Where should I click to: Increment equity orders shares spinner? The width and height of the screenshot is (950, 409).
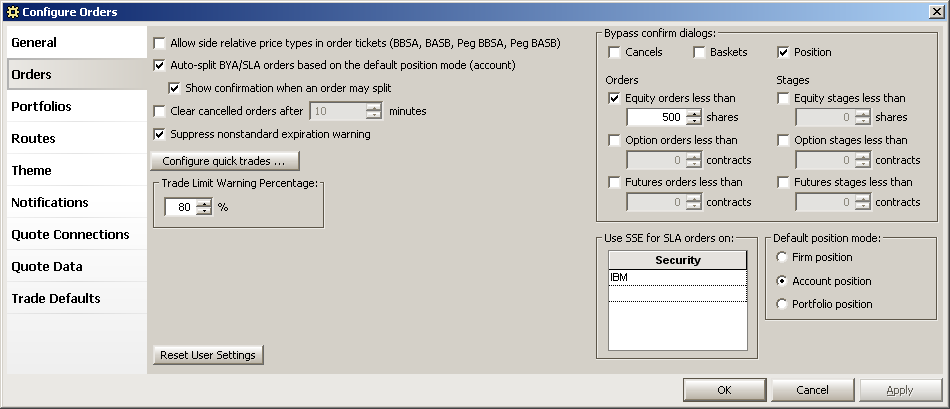click(694, 113)
